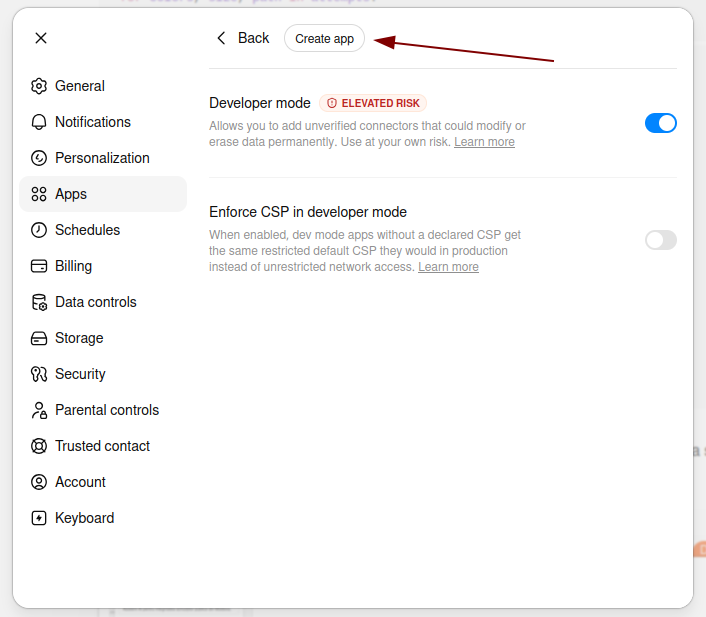Viewport: 706px width, 617px height.
Task: Open the General settings section
Action: click(103, 86)
